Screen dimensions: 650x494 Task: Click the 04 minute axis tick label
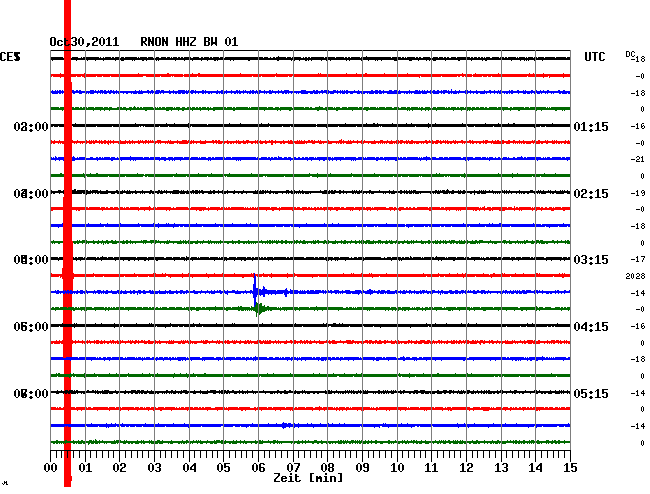coord(189,468)
